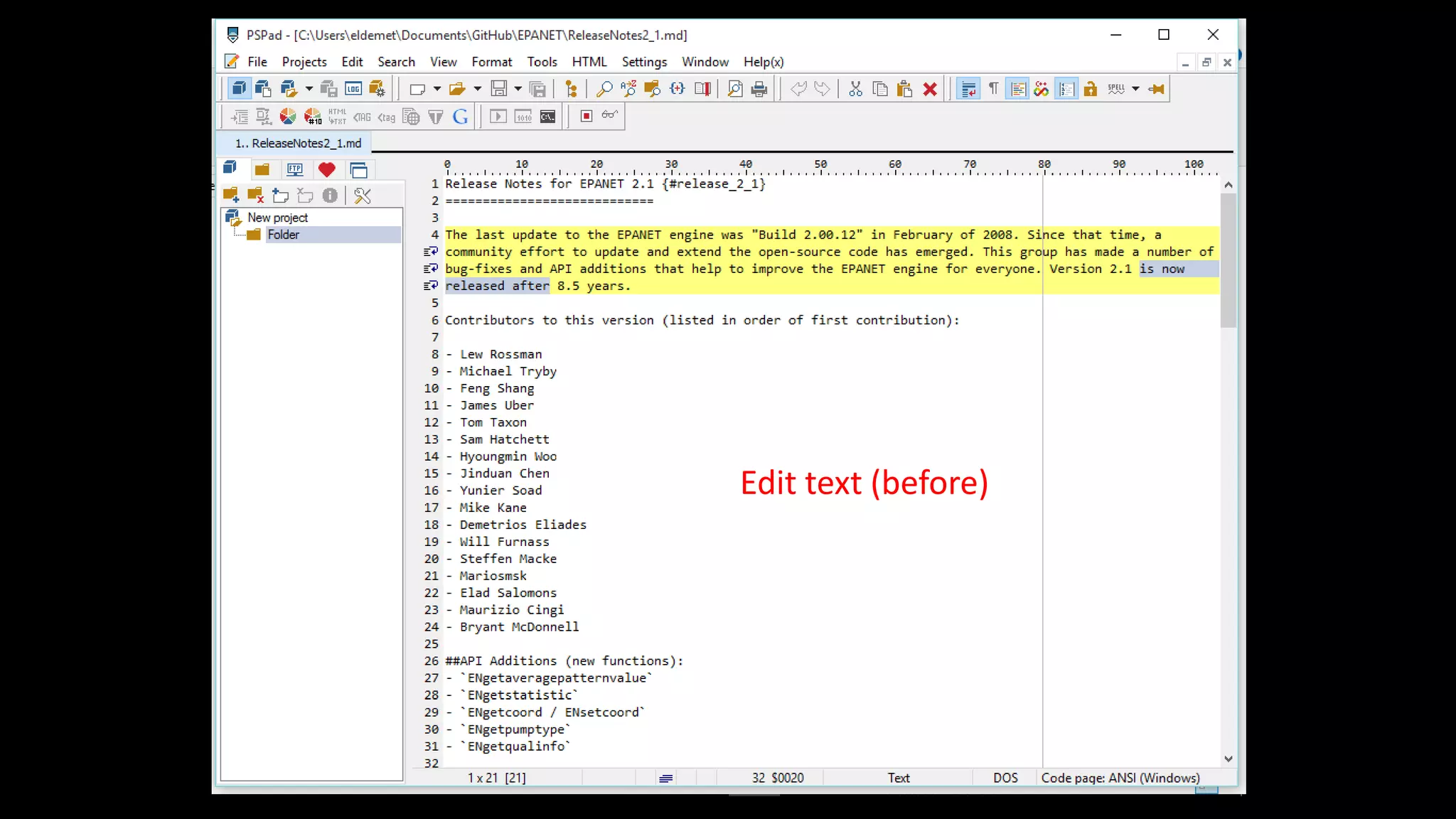This screenshot has width=1456, height=819.
Task: Click the Replace A-to-Z icon
Action: pos(628,89)
